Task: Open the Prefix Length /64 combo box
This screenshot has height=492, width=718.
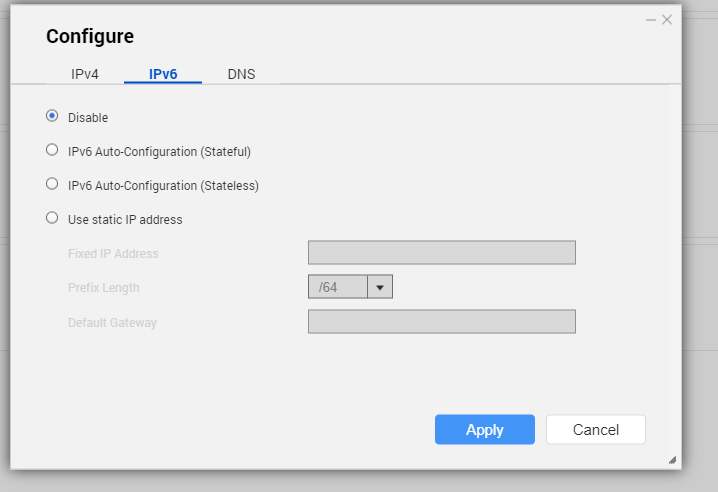Action: coord(338,287)
